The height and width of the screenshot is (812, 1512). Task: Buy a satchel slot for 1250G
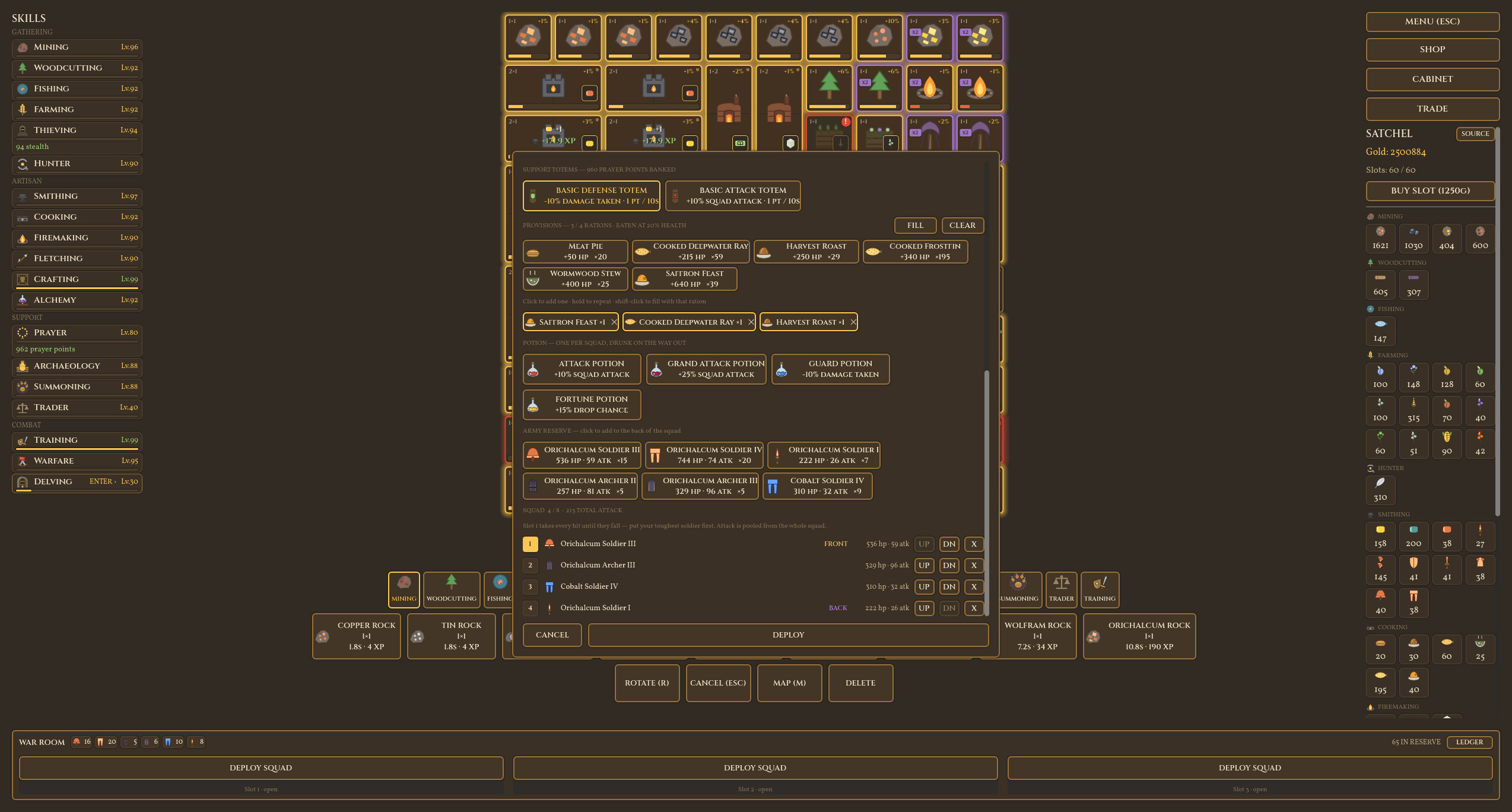1430,191
